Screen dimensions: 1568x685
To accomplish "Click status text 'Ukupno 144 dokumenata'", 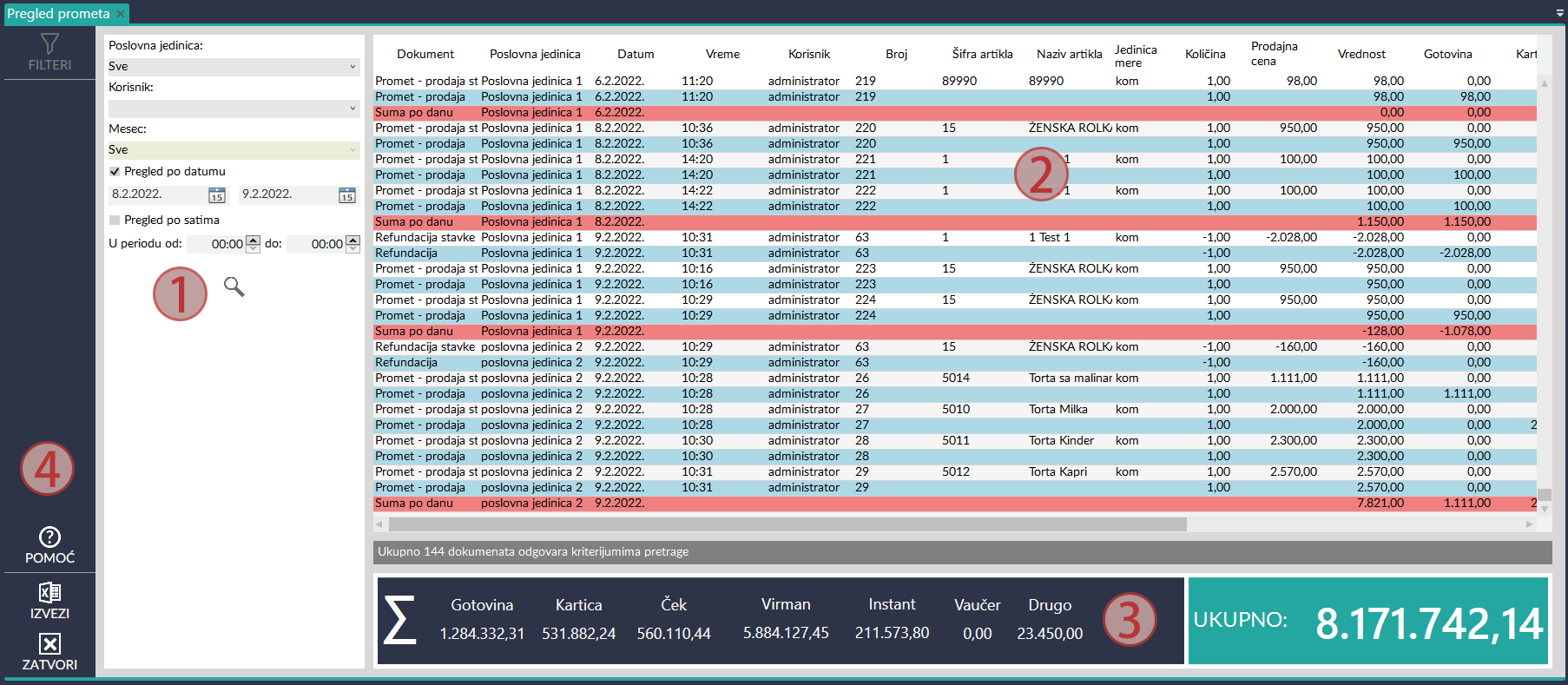I will 533,552.
